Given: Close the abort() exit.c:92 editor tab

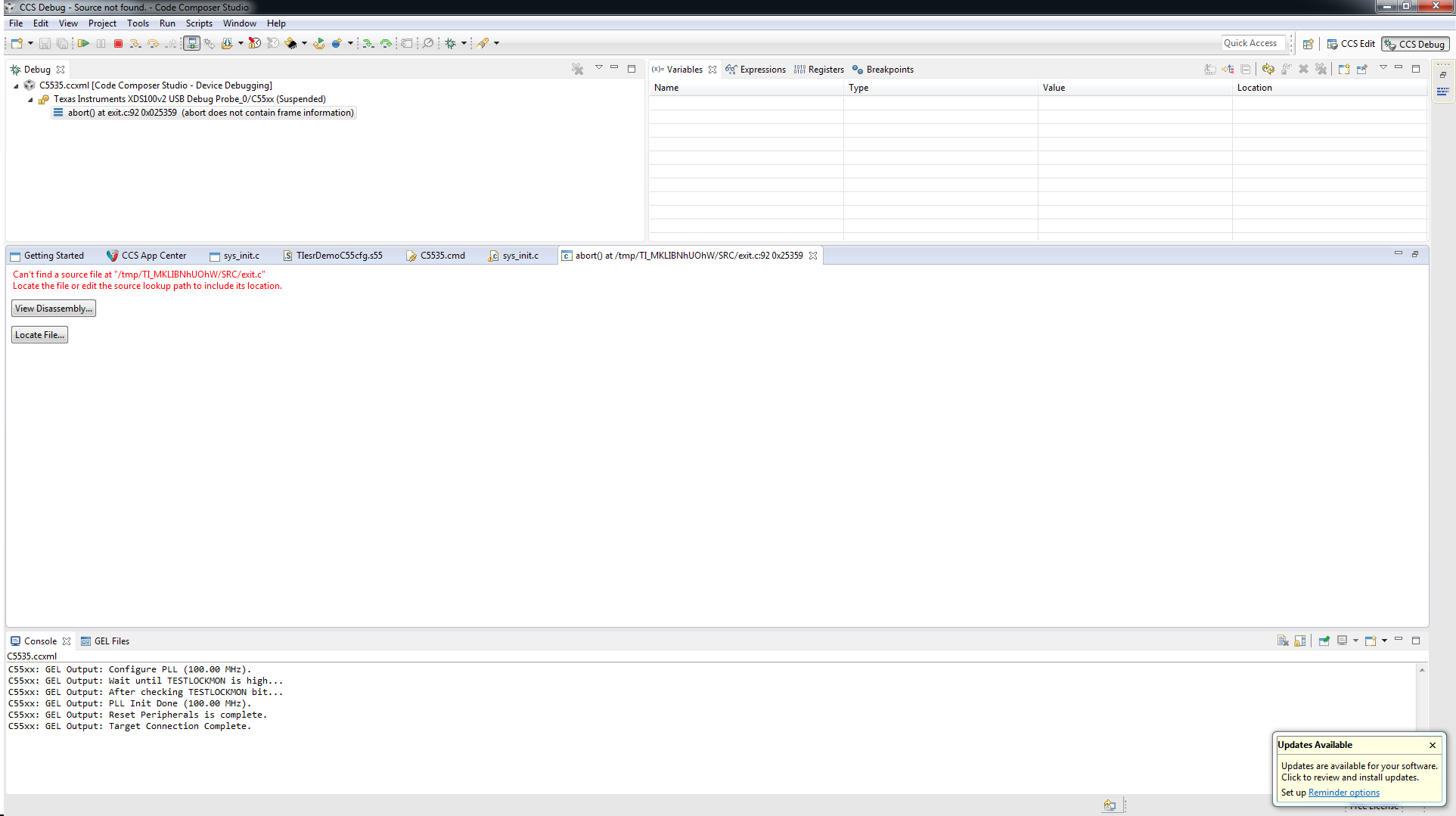Looking at the screenshot, I should point(813,256).
